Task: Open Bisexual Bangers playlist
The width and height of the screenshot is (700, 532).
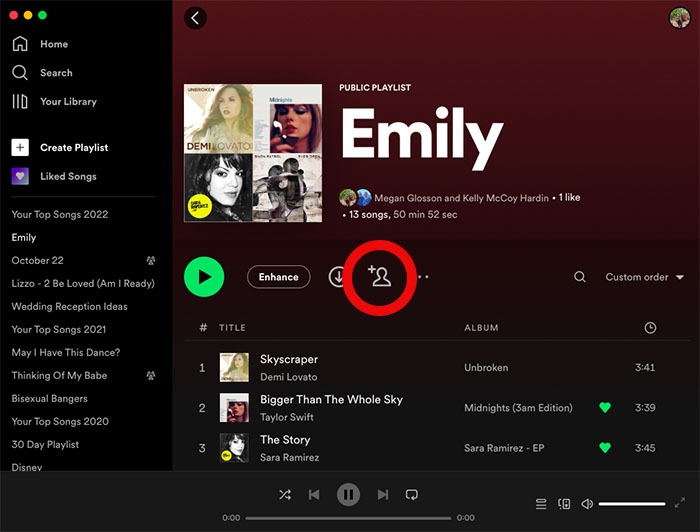Action: pos(50,399)
